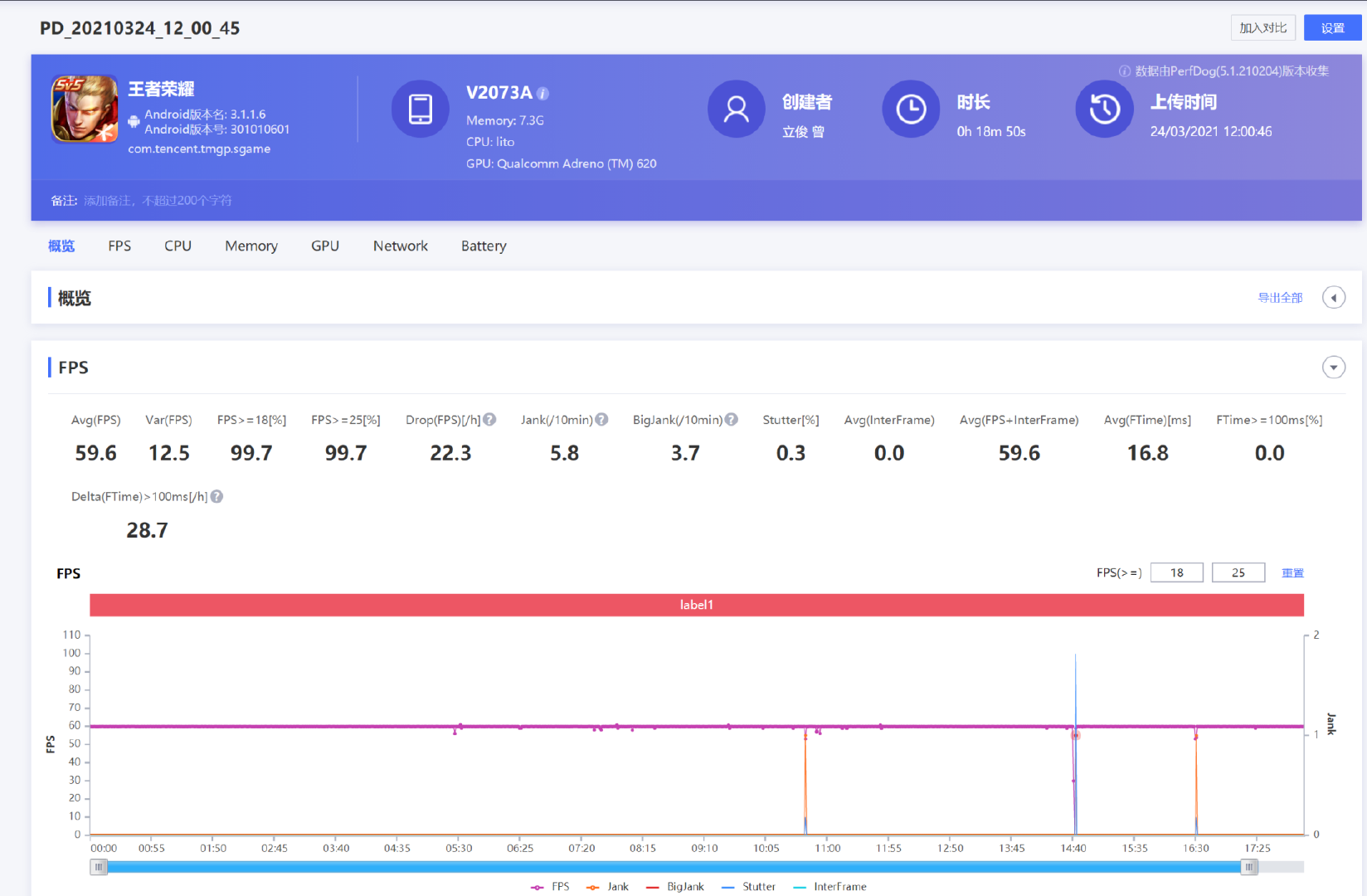This screenshot has height=896, width=1367.
Task: Click the phone device icon
Action: coord(421,109)
